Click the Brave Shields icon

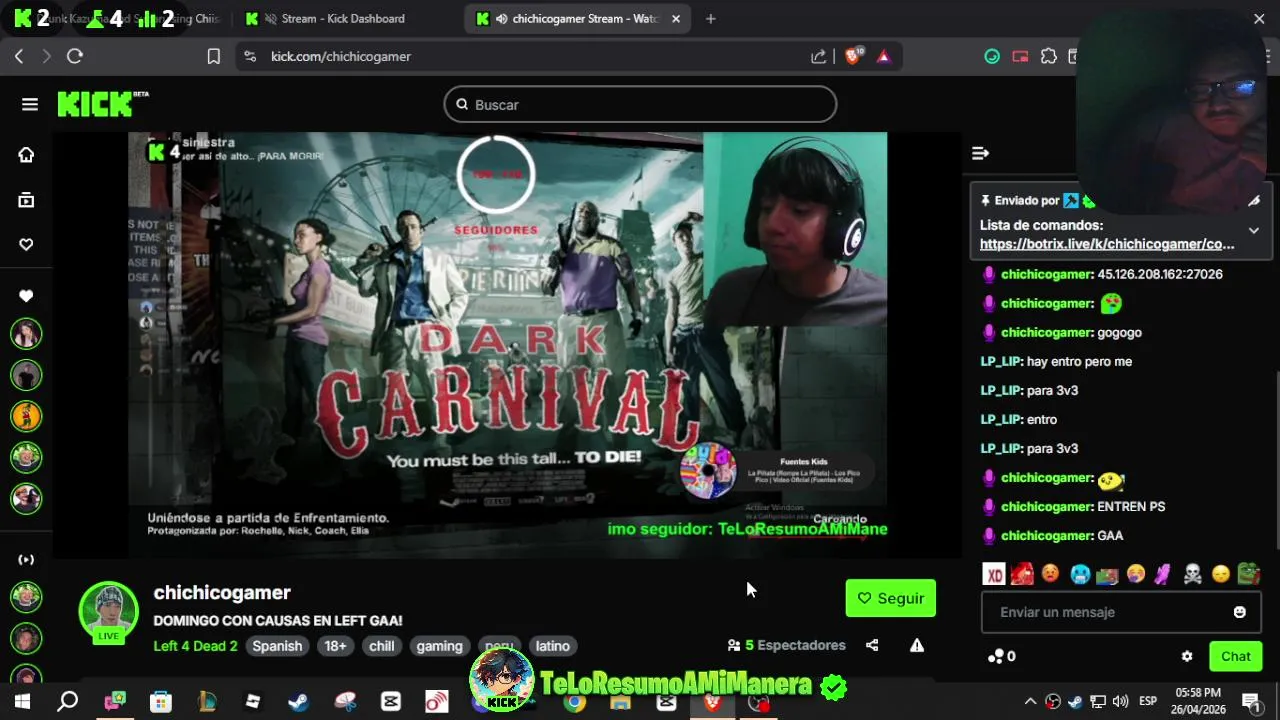pos(853,57)
